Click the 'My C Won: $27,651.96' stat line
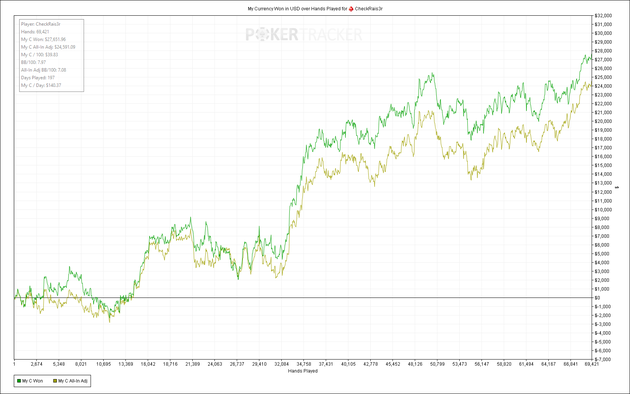This screenshot has width=630, height=394. [x=43, y=39]
